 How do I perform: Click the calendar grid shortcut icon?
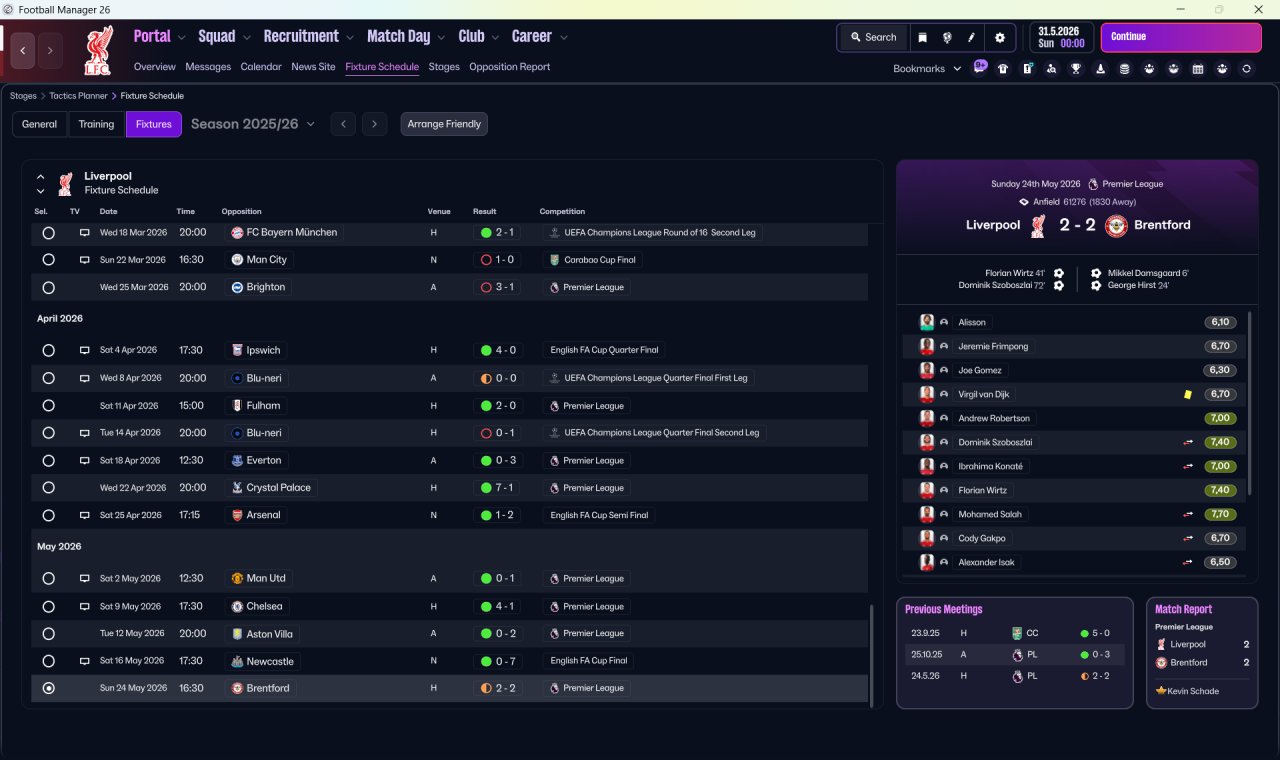1197,69
